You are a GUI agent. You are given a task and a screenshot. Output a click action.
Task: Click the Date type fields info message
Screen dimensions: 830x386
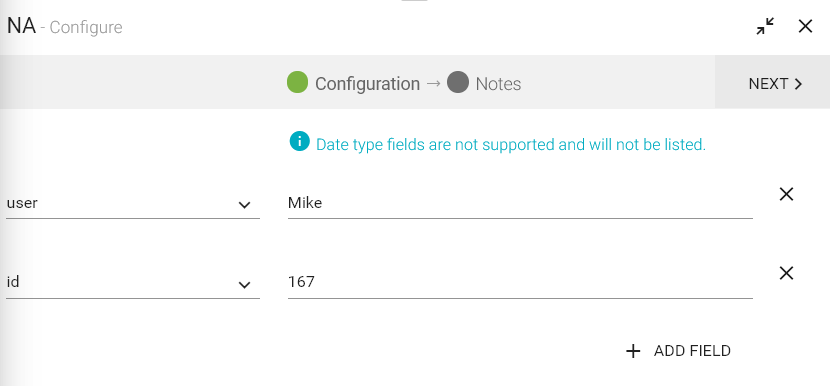point(510,145)
